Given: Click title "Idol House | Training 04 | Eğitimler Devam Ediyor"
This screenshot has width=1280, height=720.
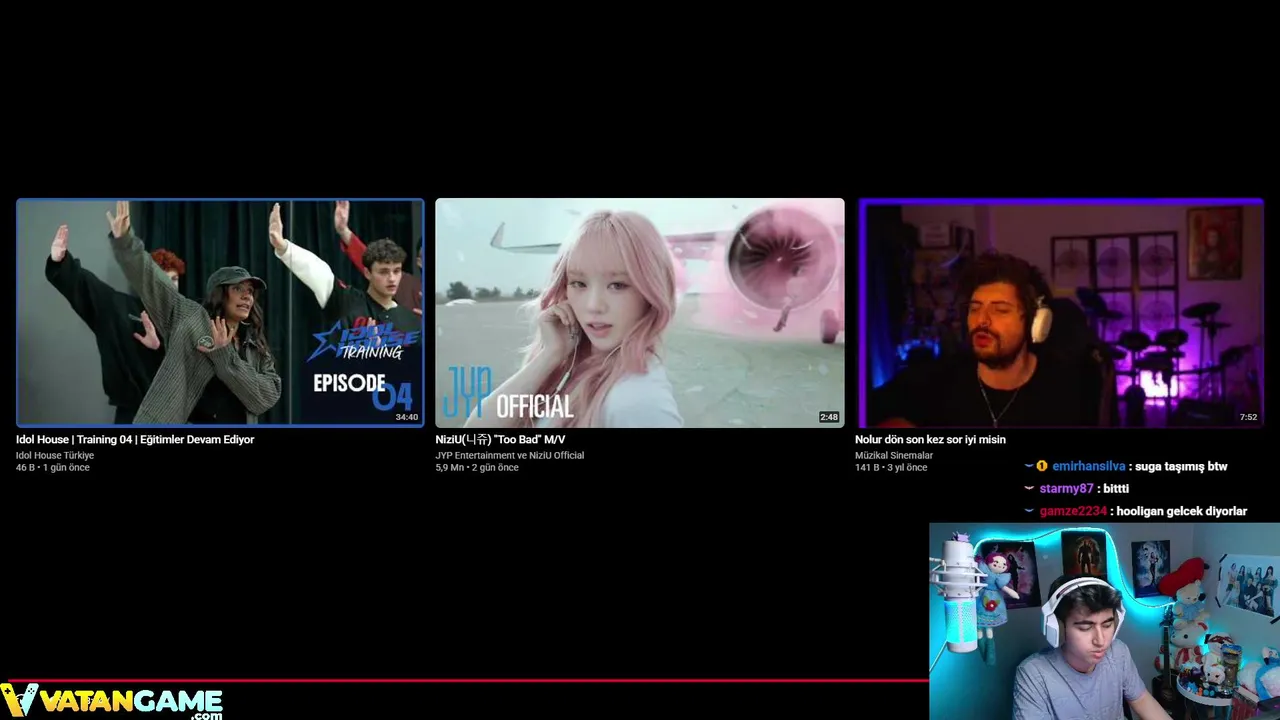Looking at the screenshot, I should coord(135,440).
